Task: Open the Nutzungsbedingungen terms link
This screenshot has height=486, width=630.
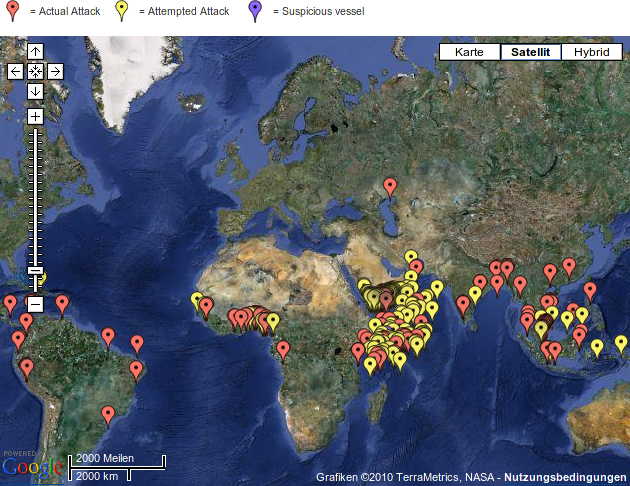Action: (565, 477)
